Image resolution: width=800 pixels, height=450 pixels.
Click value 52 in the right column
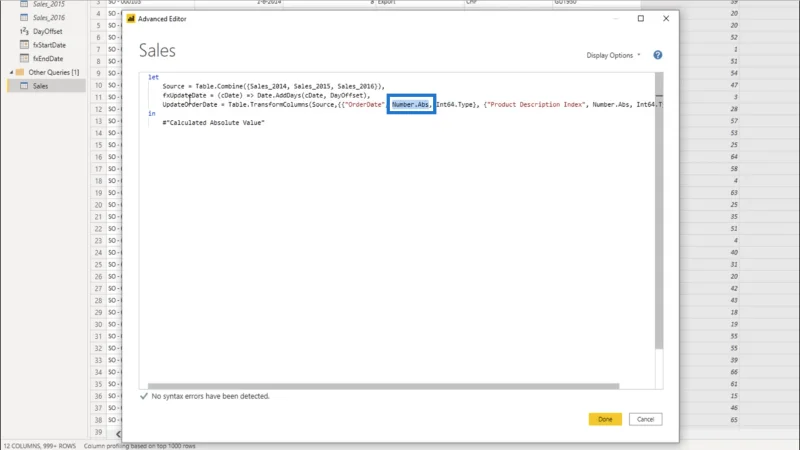pyautogui.click(x=734, y=37)
